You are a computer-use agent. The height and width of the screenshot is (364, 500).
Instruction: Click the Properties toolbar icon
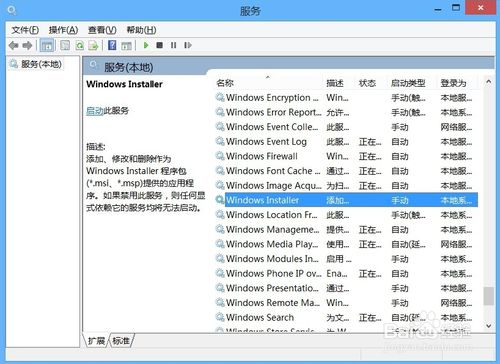click(65, 45)
